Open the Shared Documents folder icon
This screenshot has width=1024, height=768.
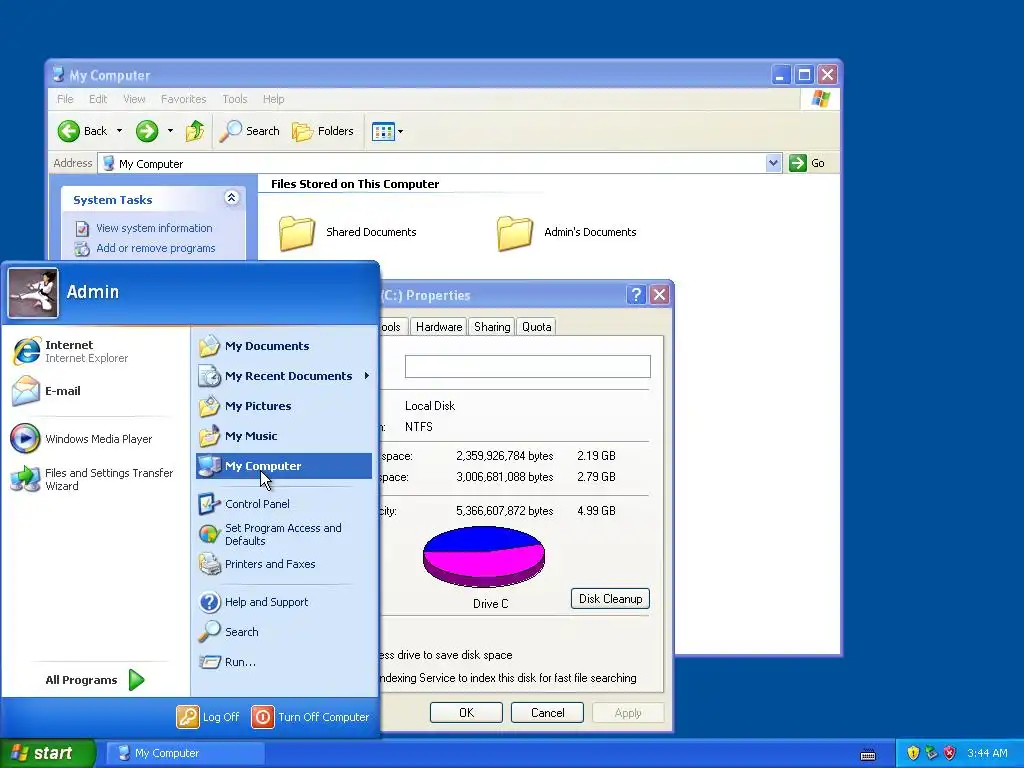pyautogui.click(x=297, y=233)
